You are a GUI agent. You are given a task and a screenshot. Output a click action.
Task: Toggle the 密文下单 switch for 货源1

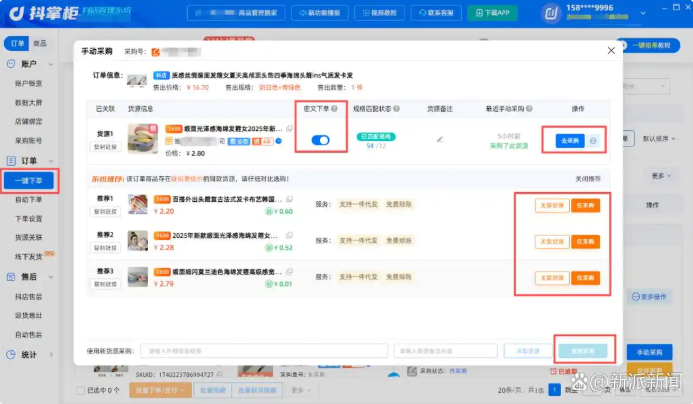click(320, 140)
